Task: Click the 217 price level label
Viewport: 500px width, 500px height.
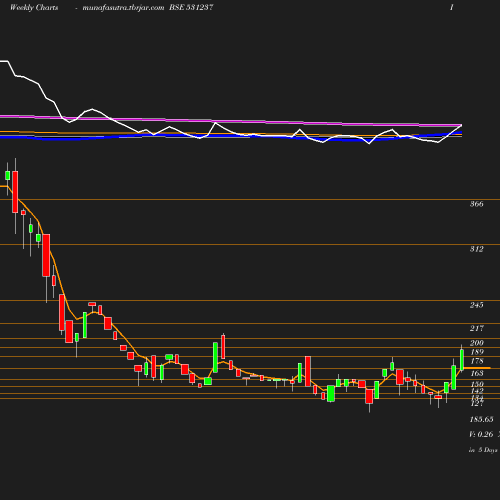Action: pos(477,328)
